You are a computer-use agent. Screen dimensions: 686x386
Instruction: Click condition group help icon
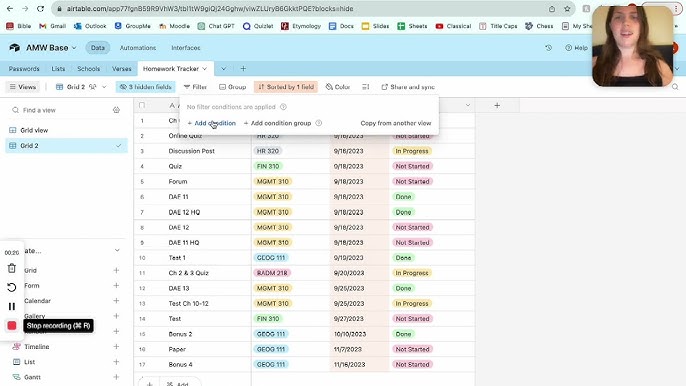coord(318,123)
